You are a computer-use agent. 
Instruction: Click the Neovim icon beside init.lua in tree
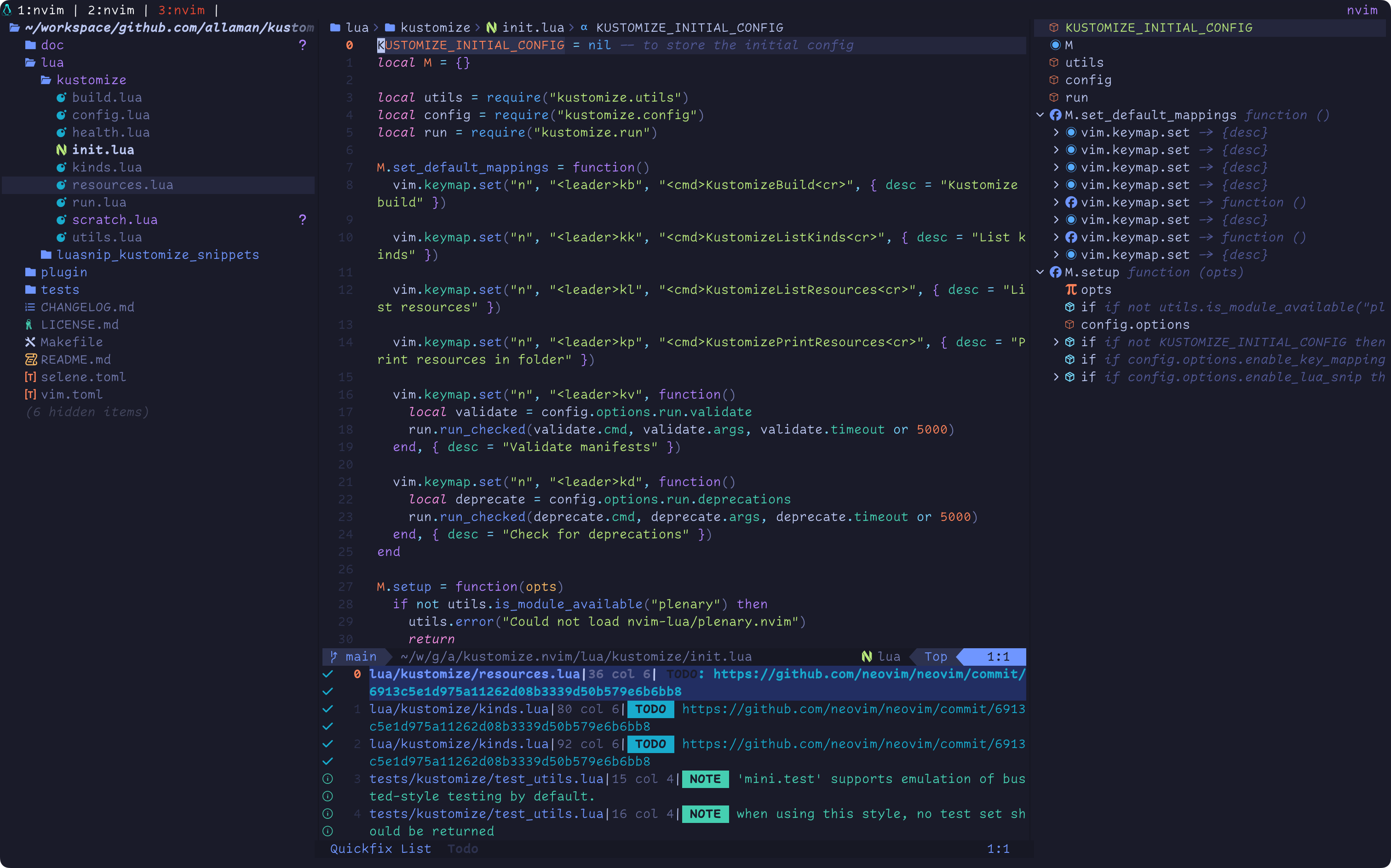(61, 150)
